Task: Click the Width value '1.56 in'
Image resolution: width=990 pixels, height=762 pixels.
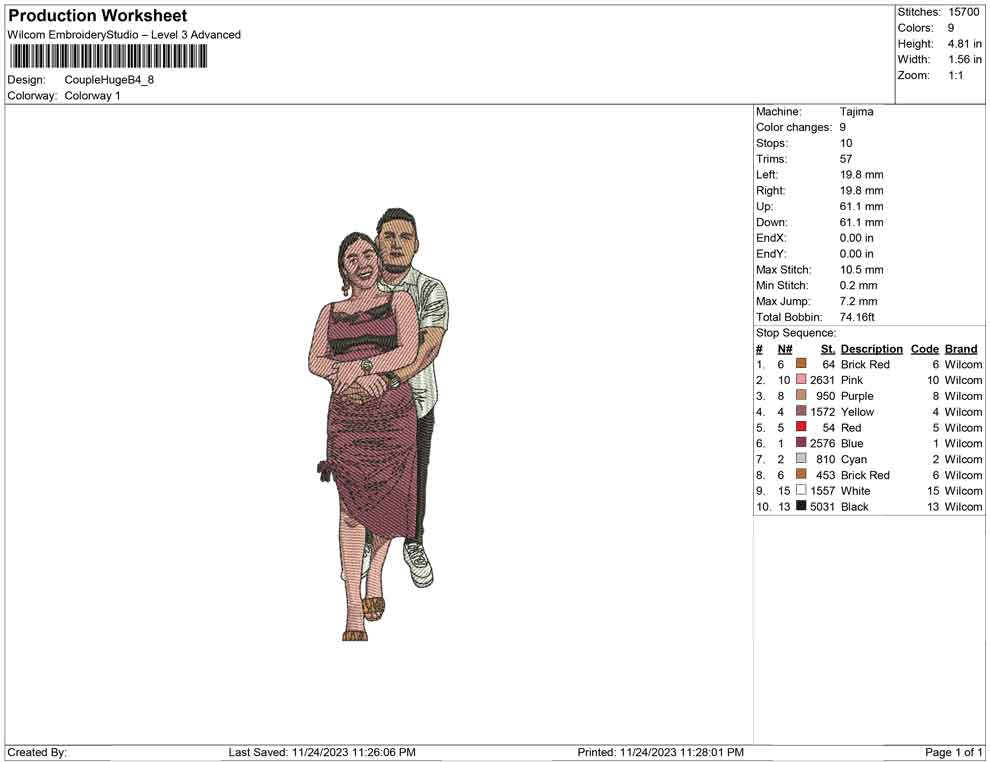Action: [x=964, y=59]
